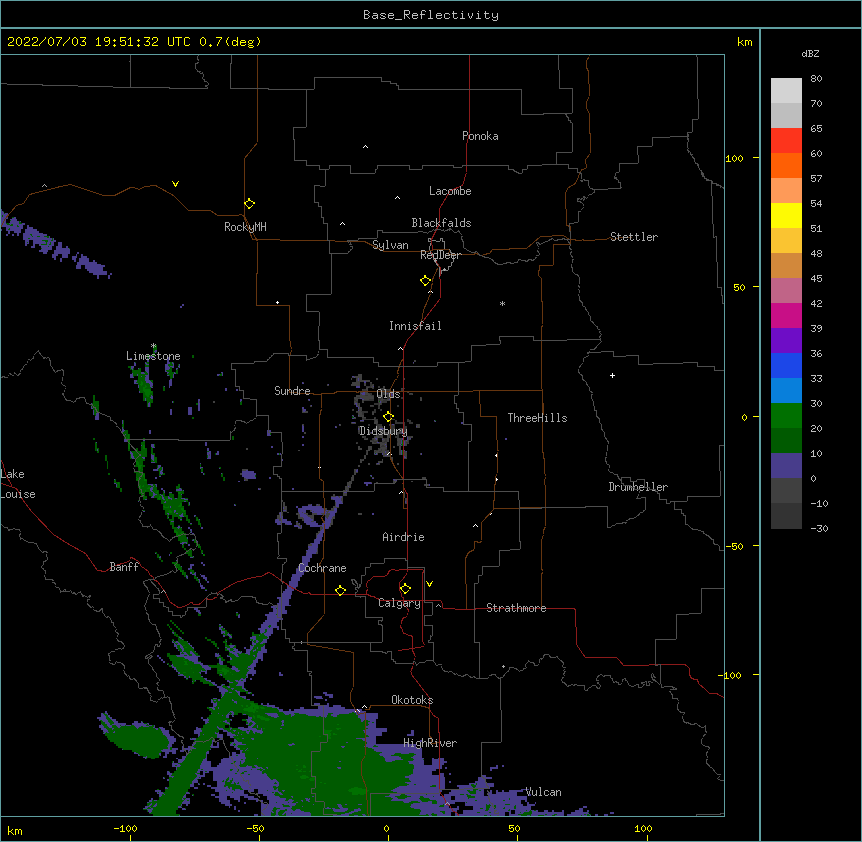Click the Banff label
This screenshot has height=842, width=862.
point(124,567)
